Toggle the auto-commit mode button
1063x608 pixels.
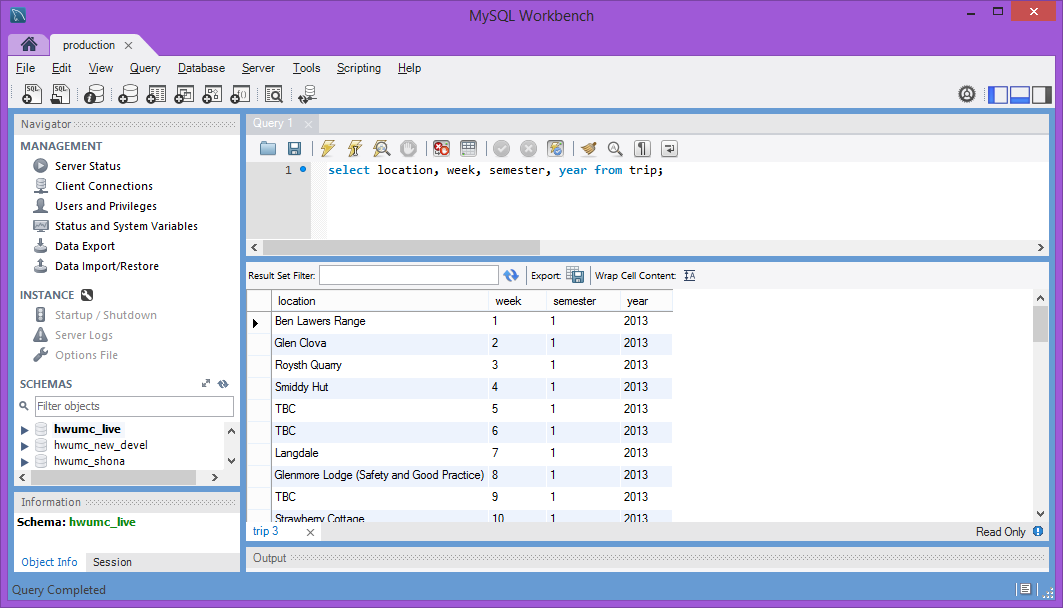pos(555,148)
